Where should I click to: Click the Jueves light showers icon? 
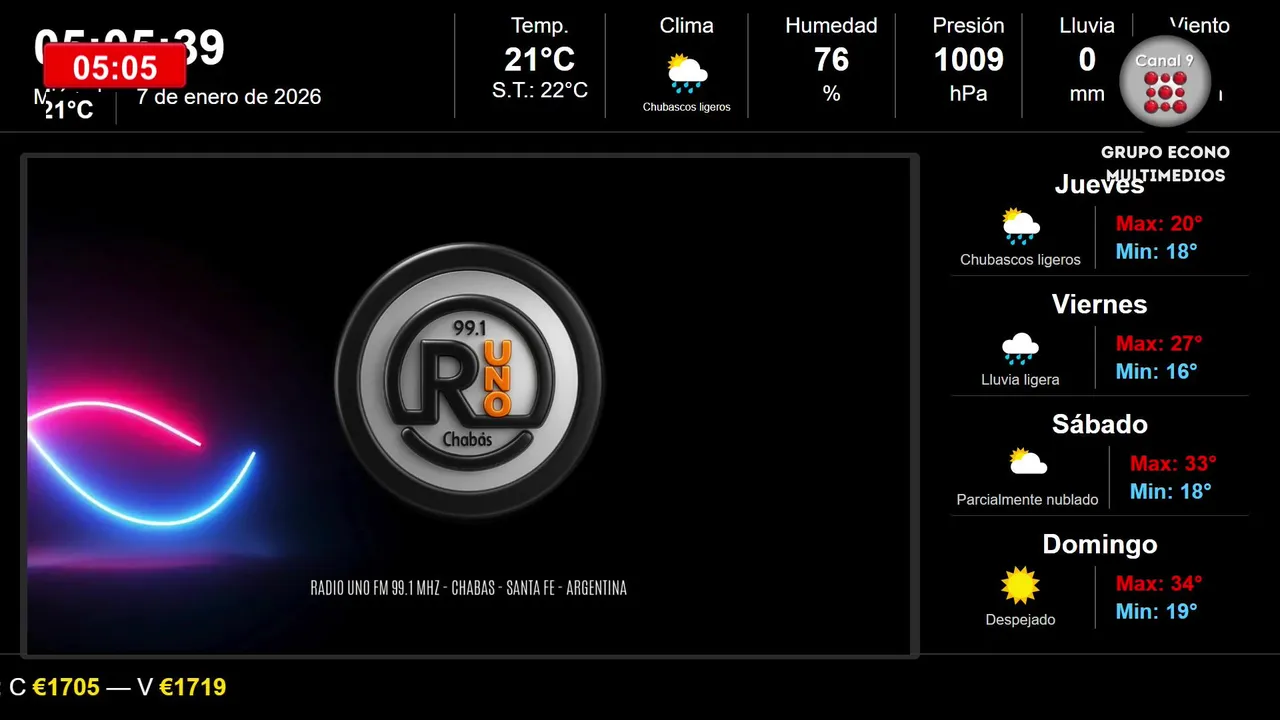click(1020, 226)
